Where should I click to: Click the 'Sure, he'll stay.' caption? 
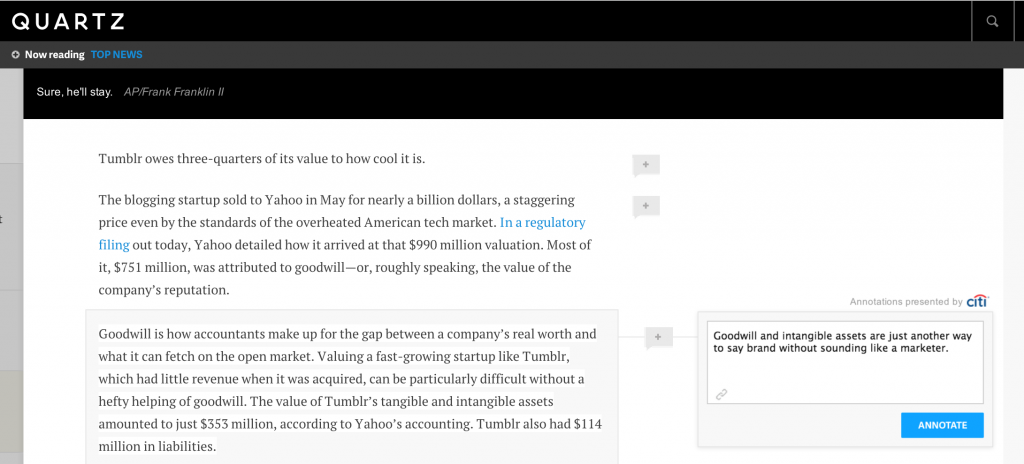(74, 92)
